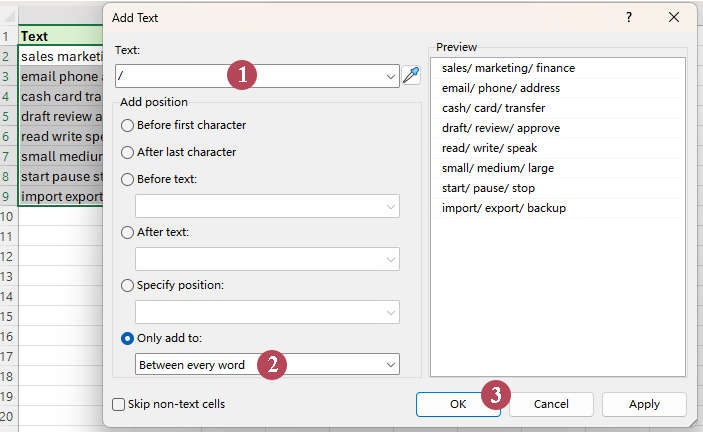Close the Add Text dialog
The image size is (703, 433).
673,17
